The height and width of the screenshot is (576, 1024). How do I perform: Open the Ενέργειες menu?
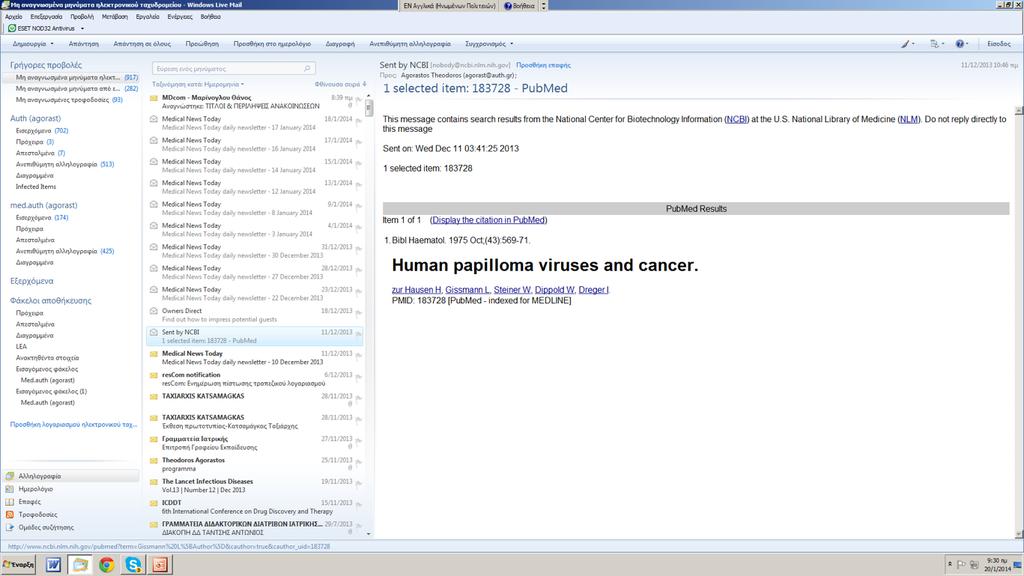[x=180, y=16]
